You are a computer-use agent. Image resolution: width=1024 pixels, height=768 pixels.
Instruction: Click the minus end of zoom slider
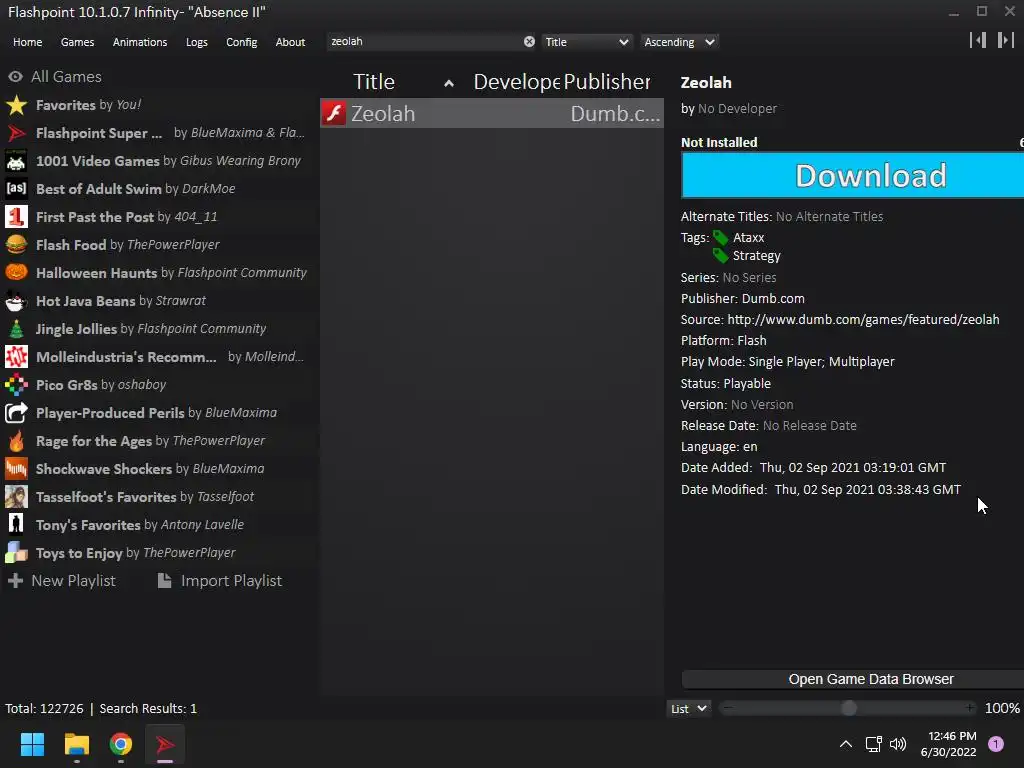pos(728,708)
